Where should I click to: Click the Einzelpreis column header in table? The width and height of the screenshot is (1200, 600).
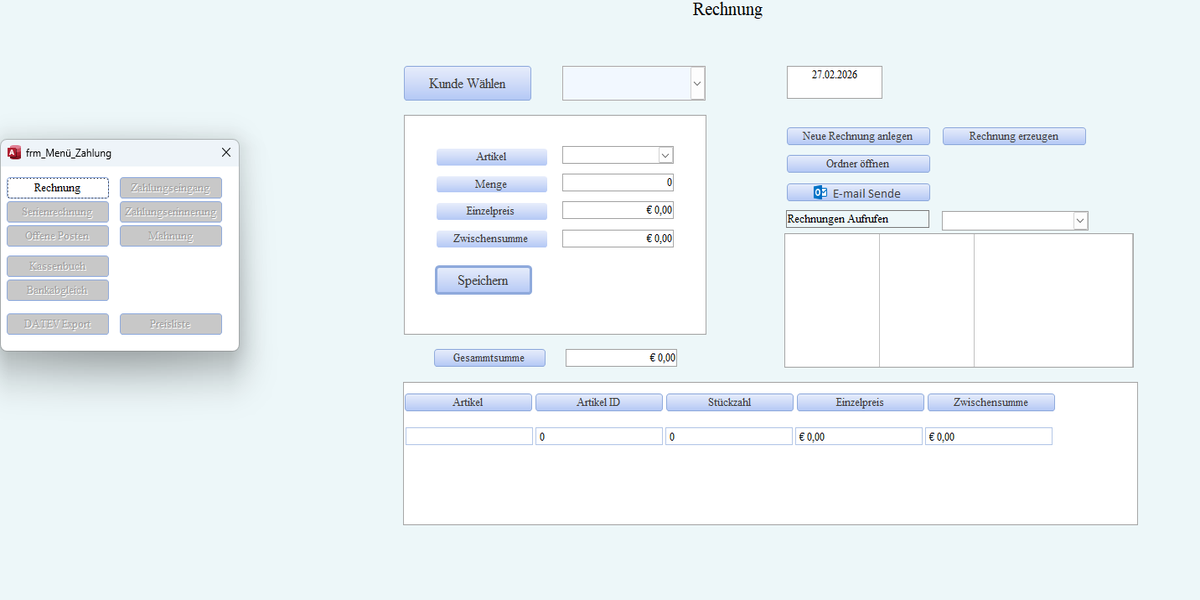860,402
